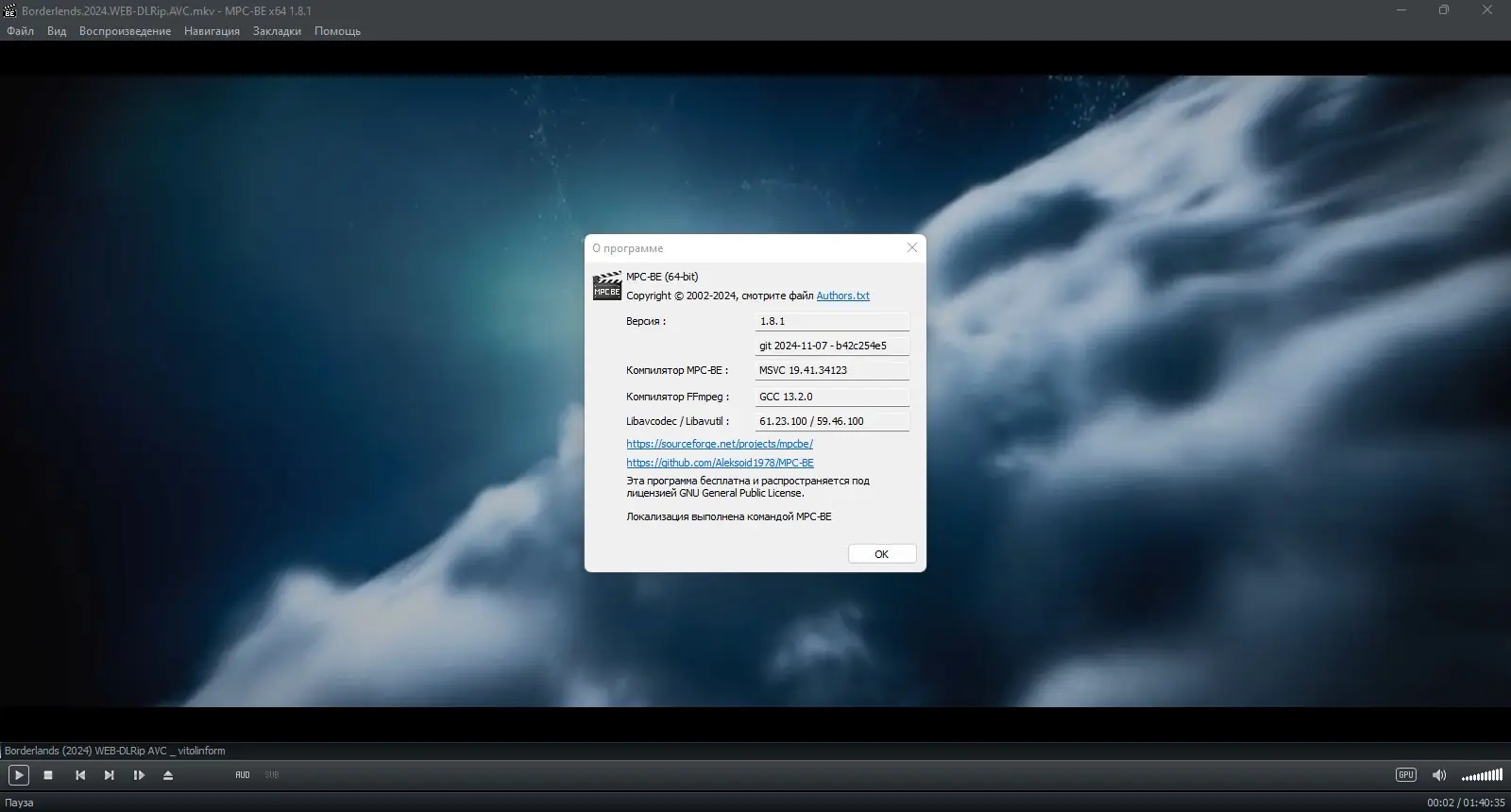The height and width of the screenshot is (812, 1511).
Task: Close the О программе dialog
Action: [x=911, y=247]
